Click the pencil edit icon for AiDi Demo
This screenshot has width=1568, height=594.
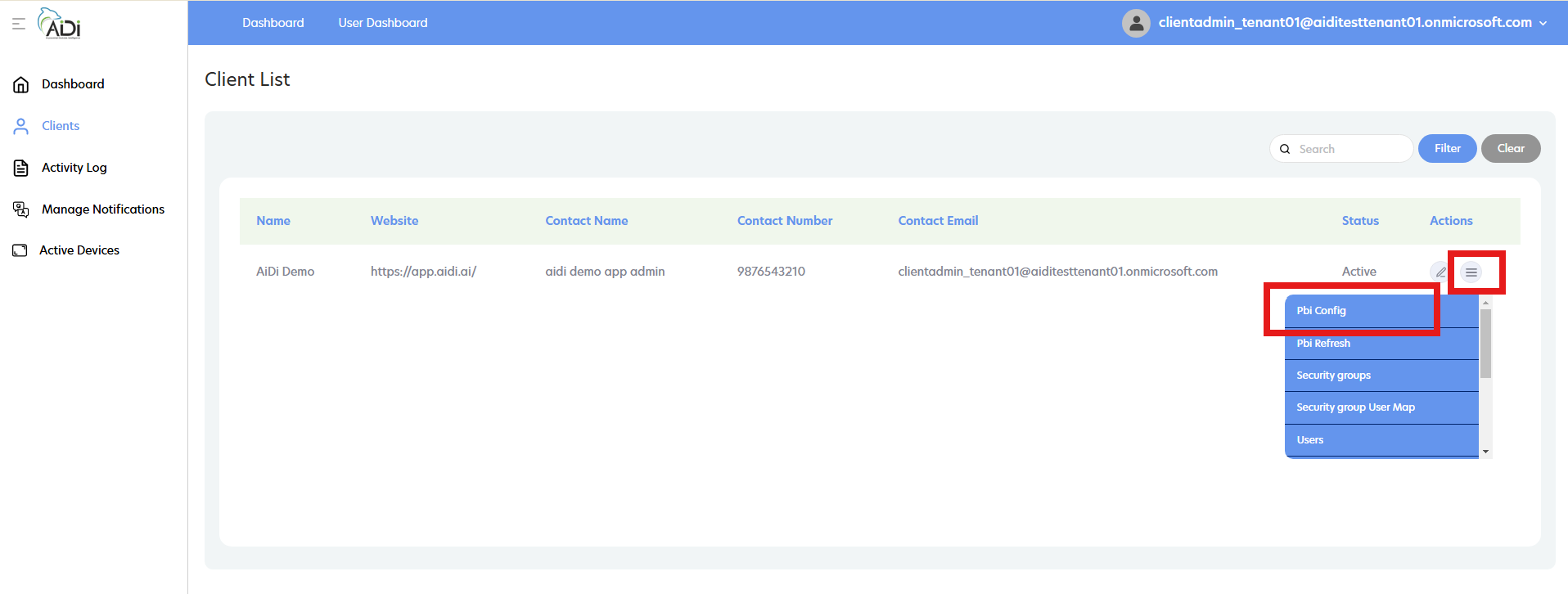[x=1440, y=272]
